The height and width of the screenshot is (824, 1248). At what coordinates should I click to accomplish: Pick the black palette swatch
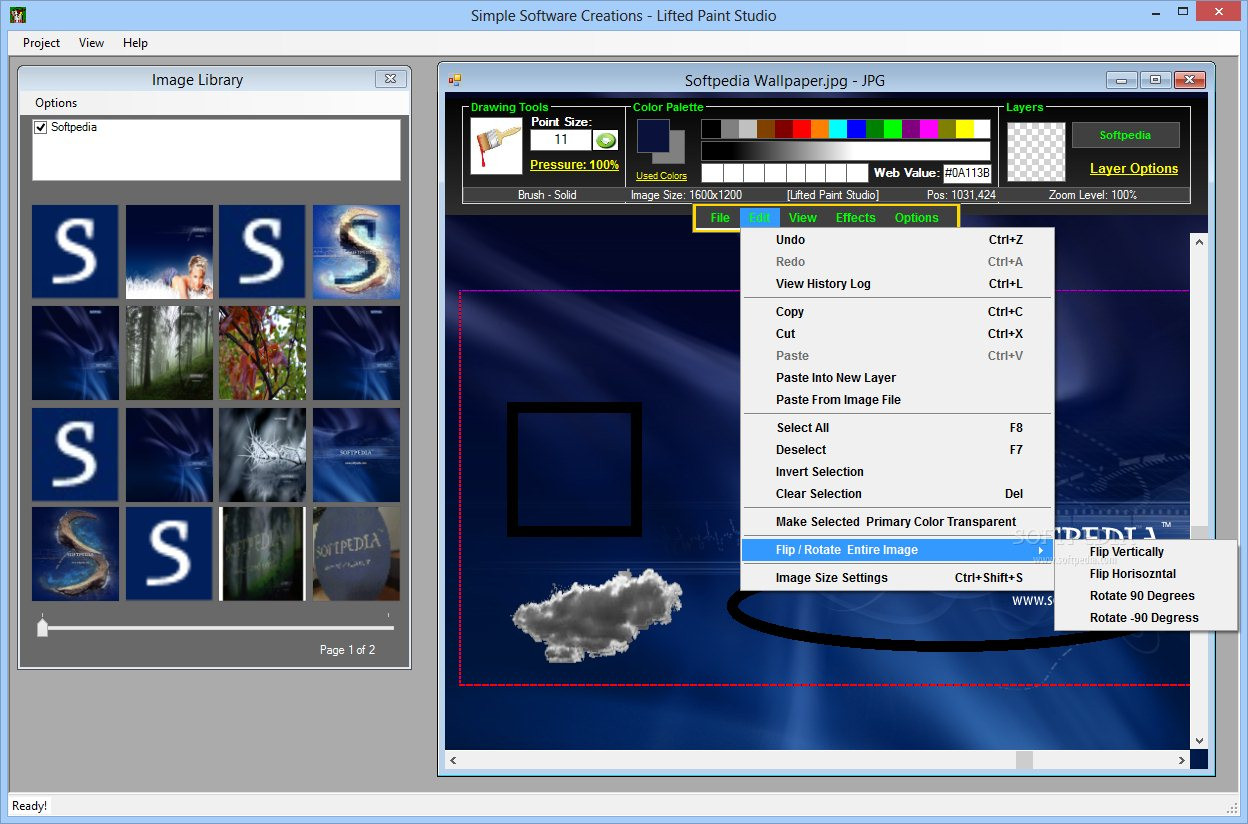[711, 129]
